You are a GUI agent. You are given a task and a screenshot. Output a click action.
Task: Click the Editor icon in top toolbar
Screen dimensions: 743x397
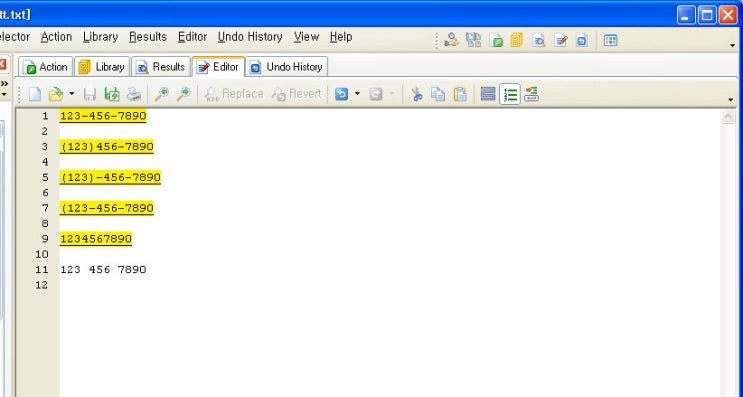[561, 41]
